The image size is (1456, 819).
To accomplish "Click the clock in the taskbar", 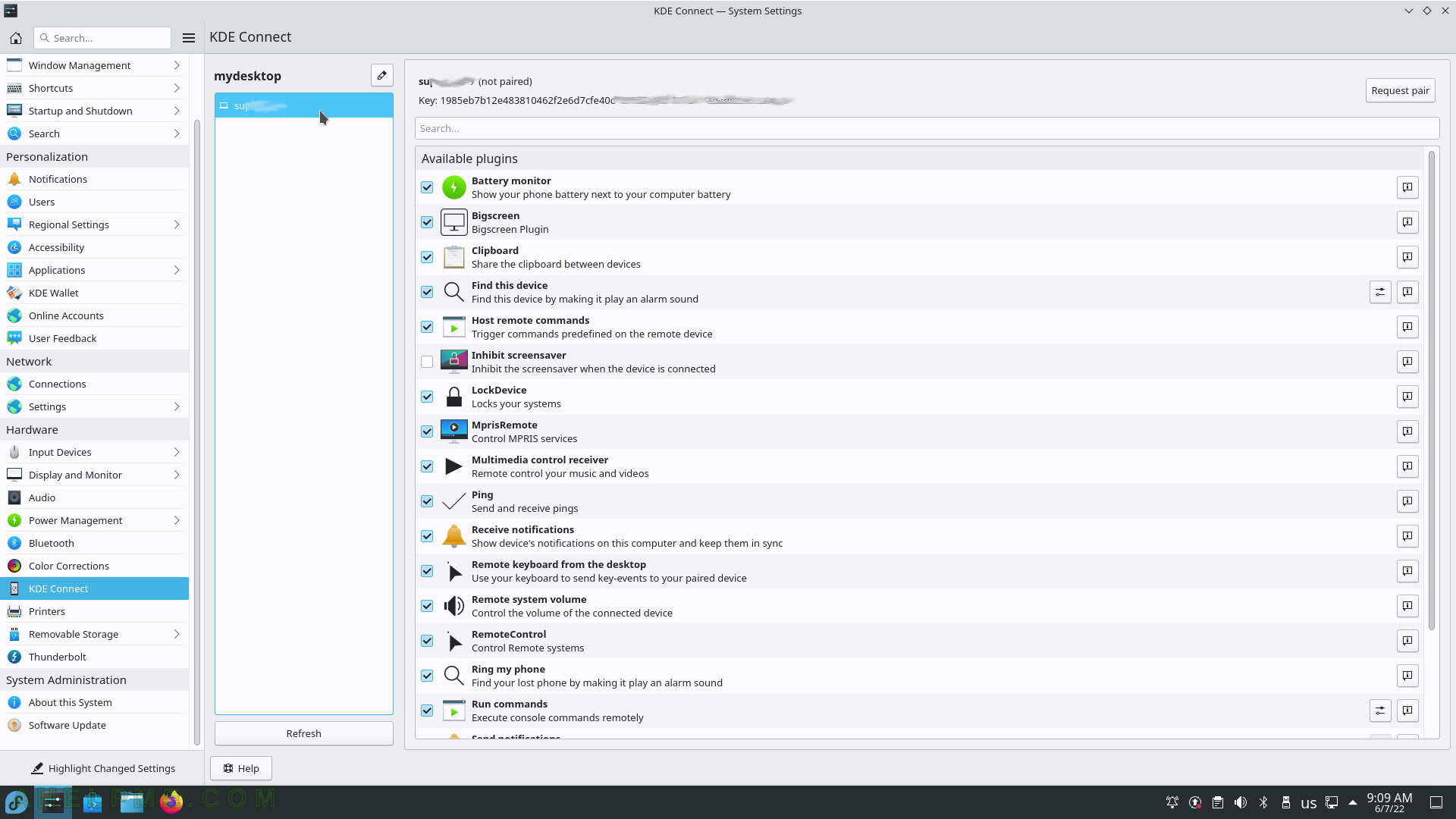I will tap(1389, 802).
